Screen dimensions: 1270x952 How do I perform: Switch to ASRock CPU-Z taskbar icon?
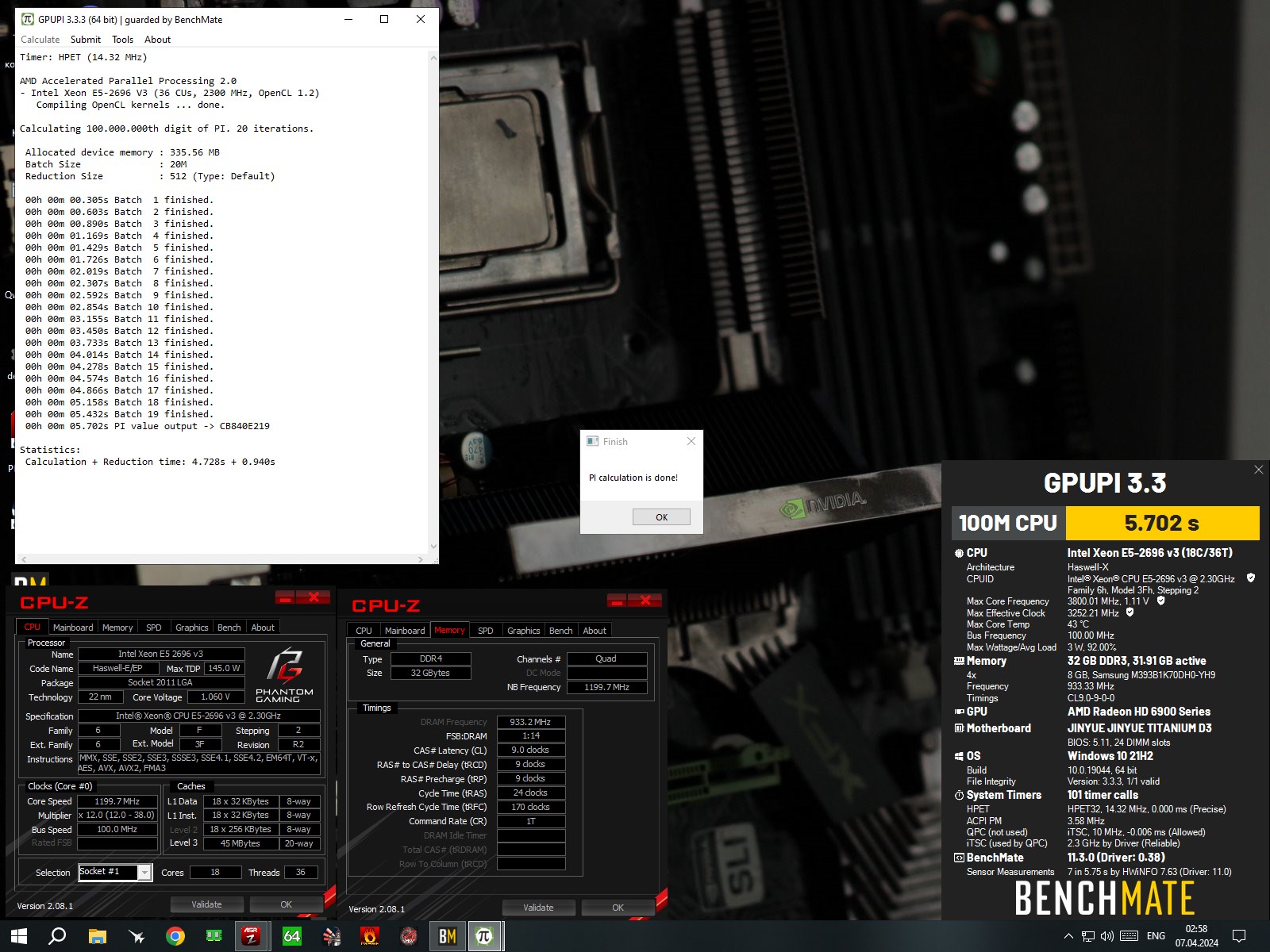252,936
